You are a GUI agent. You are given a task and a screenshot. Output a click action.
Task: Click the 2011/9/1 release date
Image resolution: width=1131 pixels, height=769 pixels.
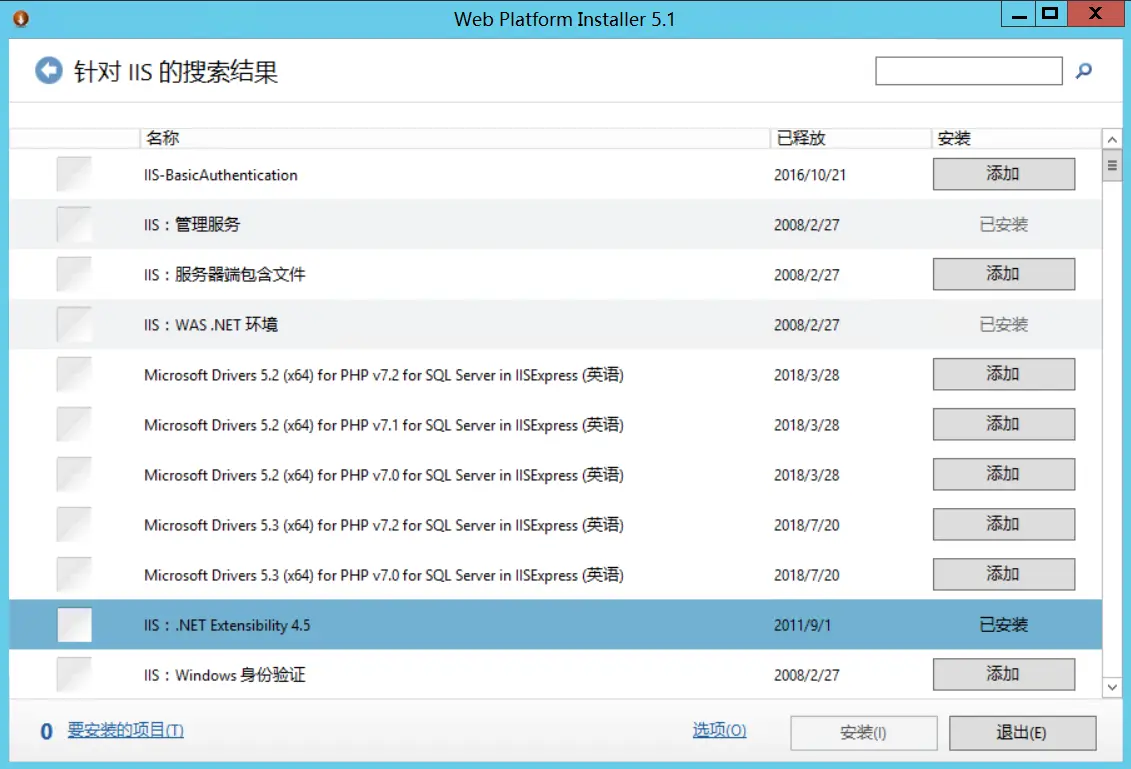point(802,625)
